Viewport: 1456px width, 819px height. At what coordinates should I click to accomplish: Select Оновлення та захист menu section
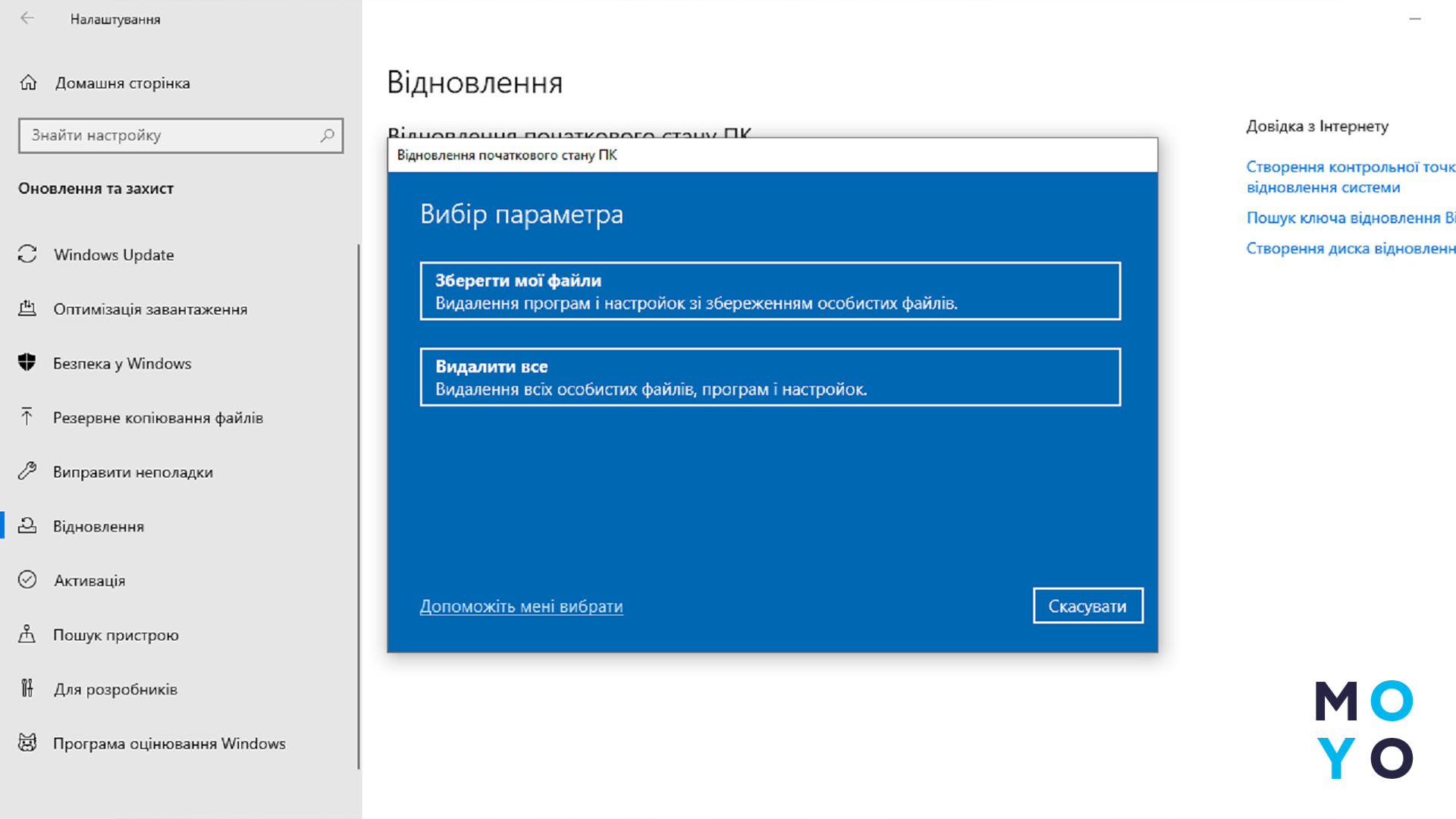point(96,188)
